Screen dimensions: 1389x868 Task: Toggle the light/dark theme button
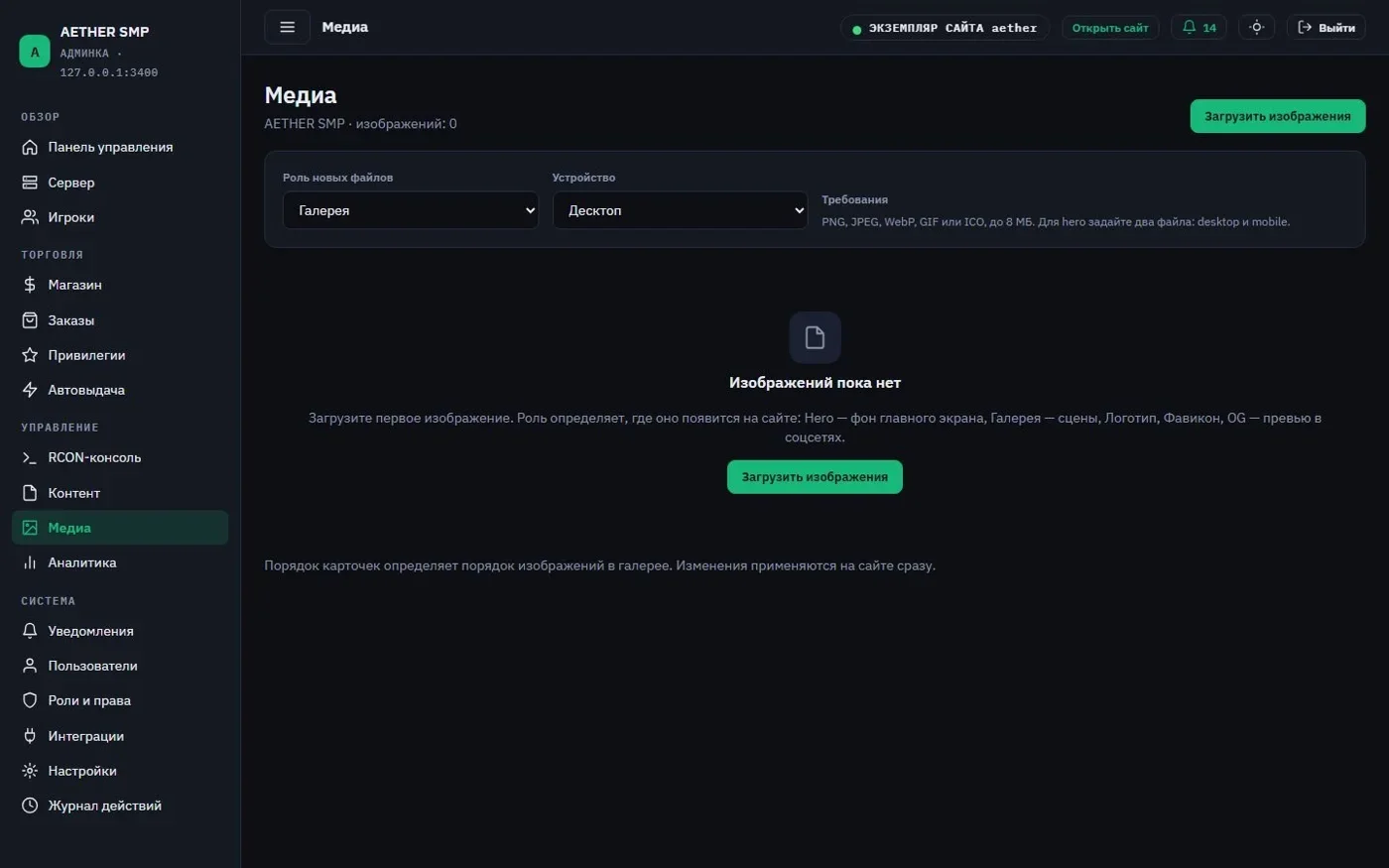(x=1256, y=28)
